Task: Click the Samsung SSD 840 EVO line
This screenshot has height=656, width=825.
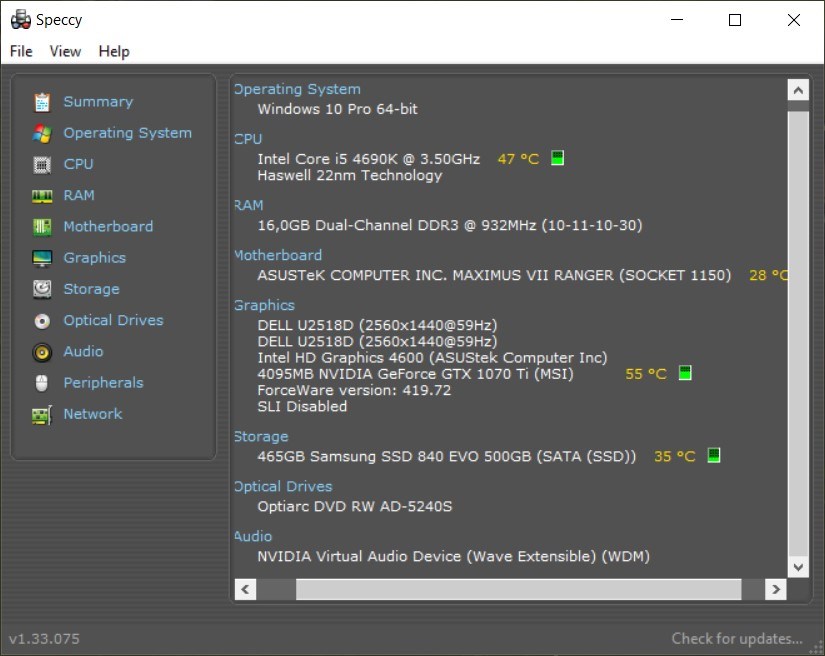Action: pyautogui.click(x=447, y=456)
